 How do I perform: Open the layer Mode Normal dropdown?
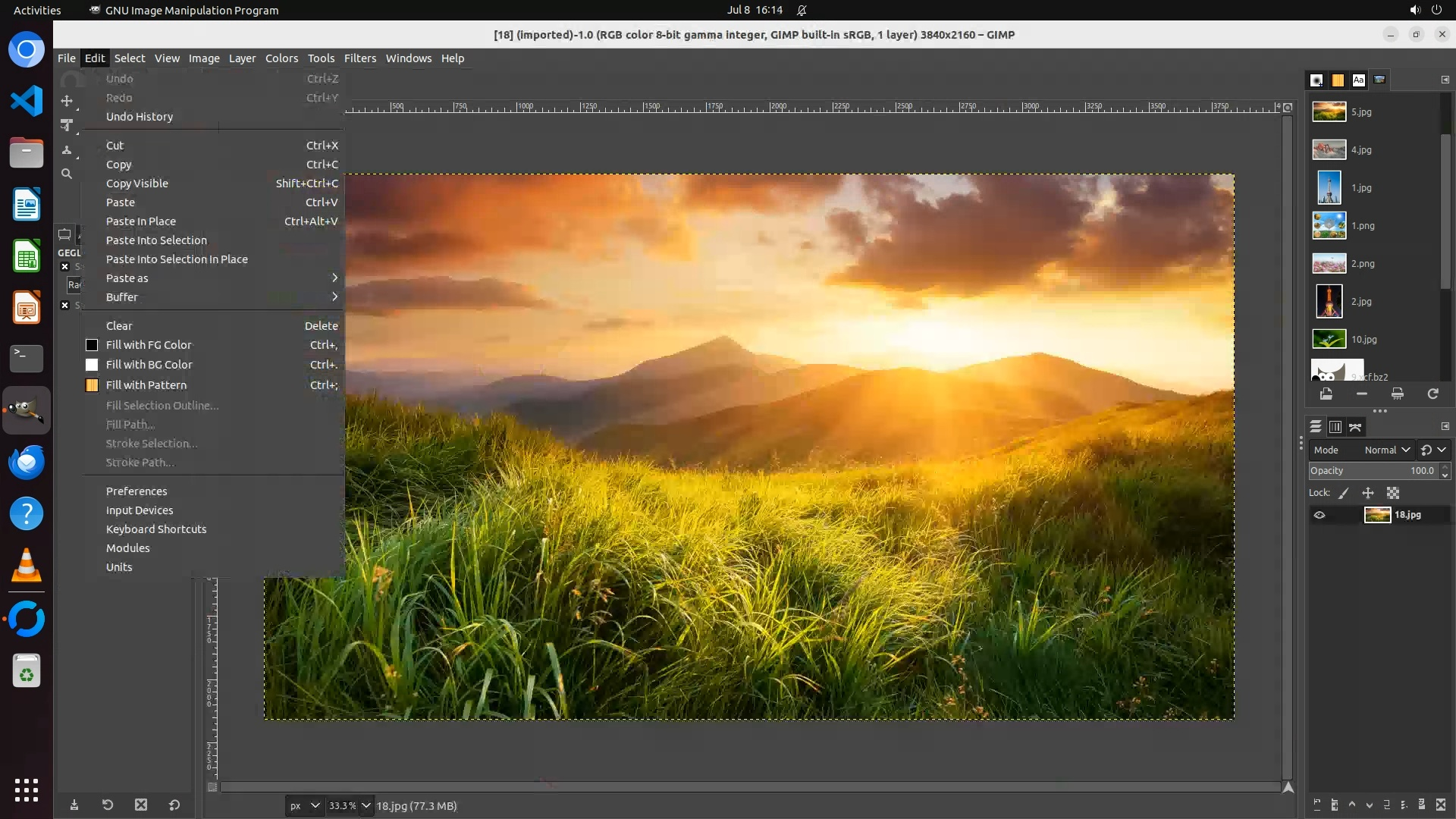[x=1386, y=450]
